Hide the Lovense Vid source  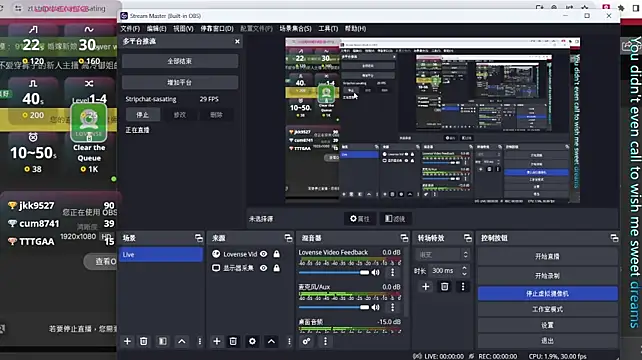coord(264,254)
